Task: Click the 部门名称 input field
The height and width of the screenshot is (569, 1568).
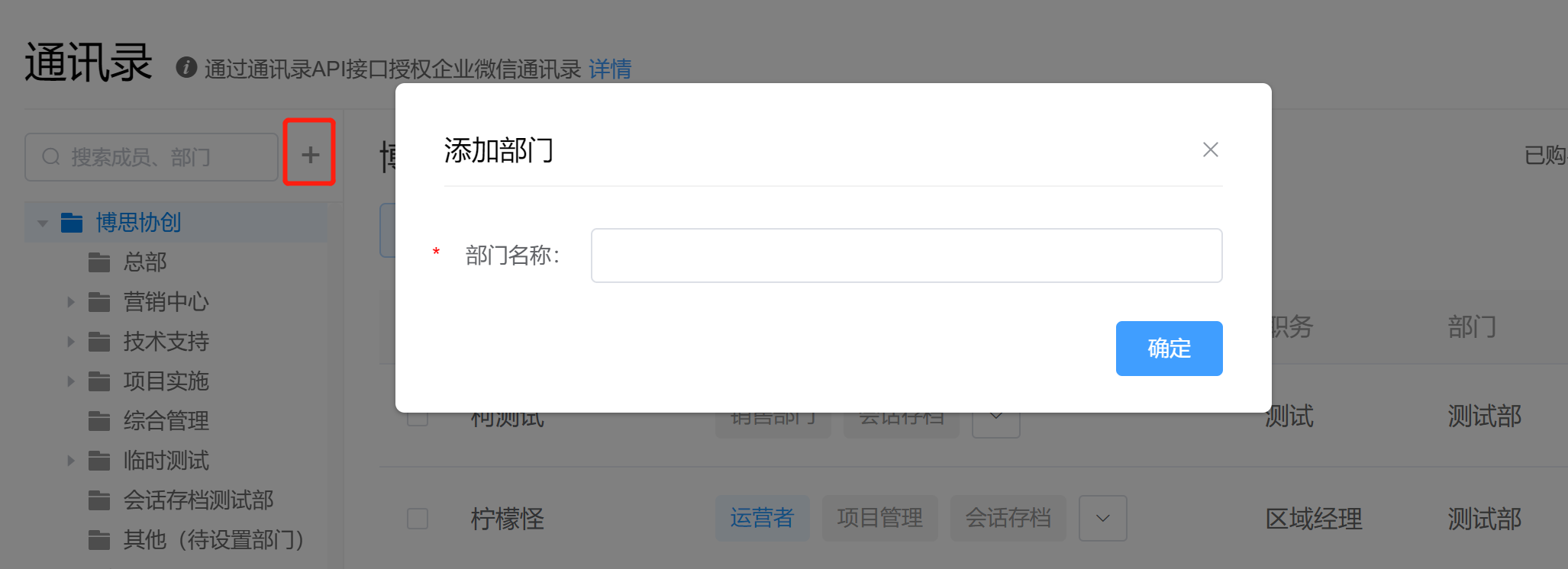Action: (x=906, y=256)
